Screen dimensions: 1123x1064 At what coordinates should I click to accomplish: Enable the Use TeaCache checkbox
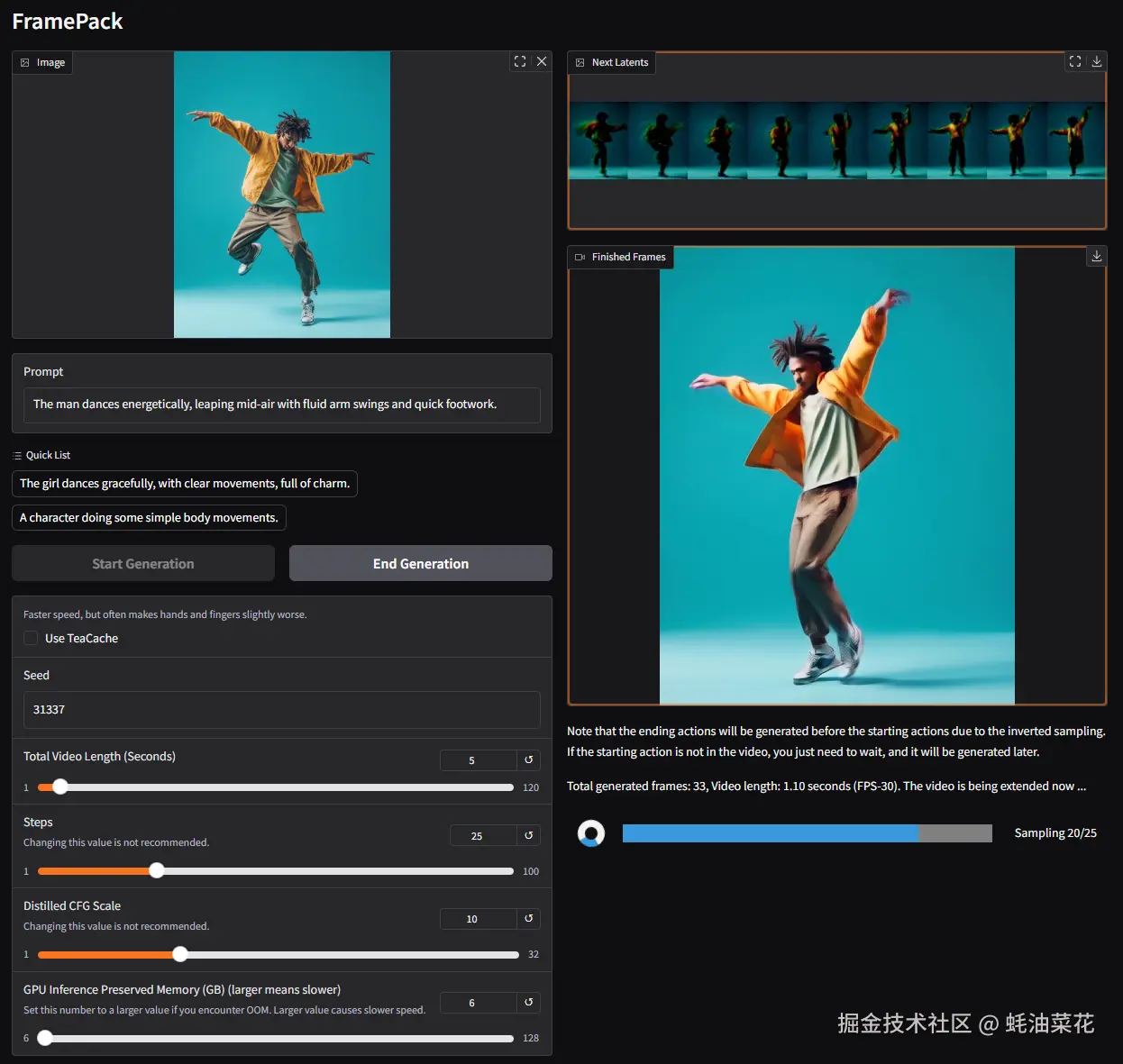pyautogui.click(x=31, y=638)
